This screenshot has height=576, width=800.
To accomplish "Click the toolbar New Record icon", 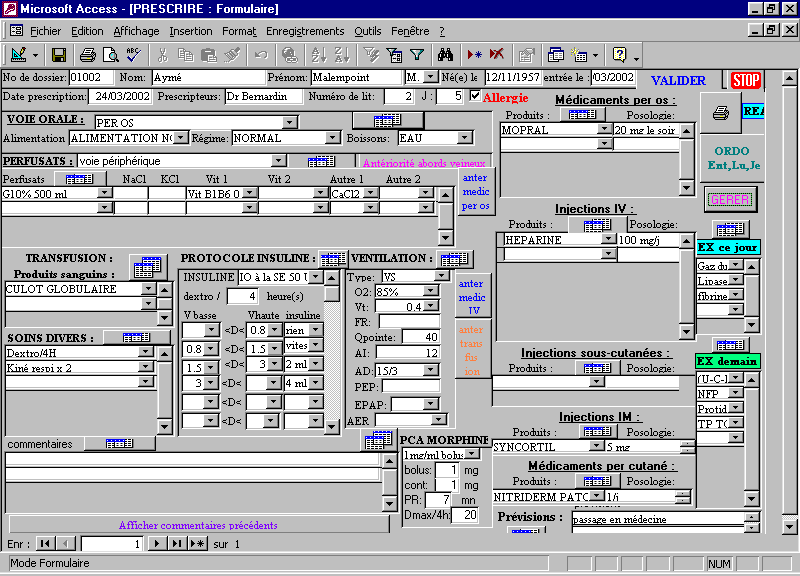I will (x=474, y=55).
